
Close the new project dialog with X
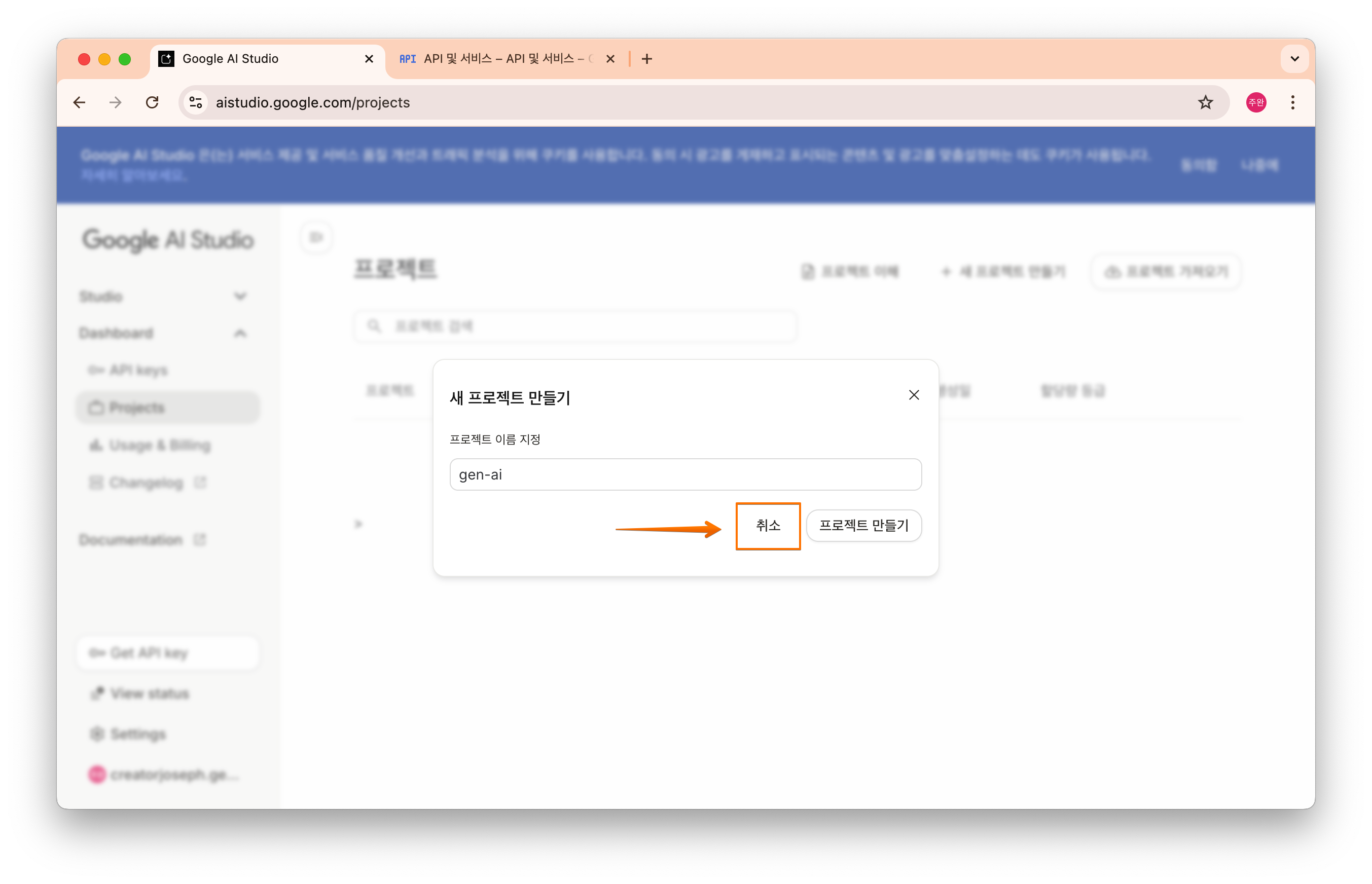pyautogui.click(x=914, y=395)
